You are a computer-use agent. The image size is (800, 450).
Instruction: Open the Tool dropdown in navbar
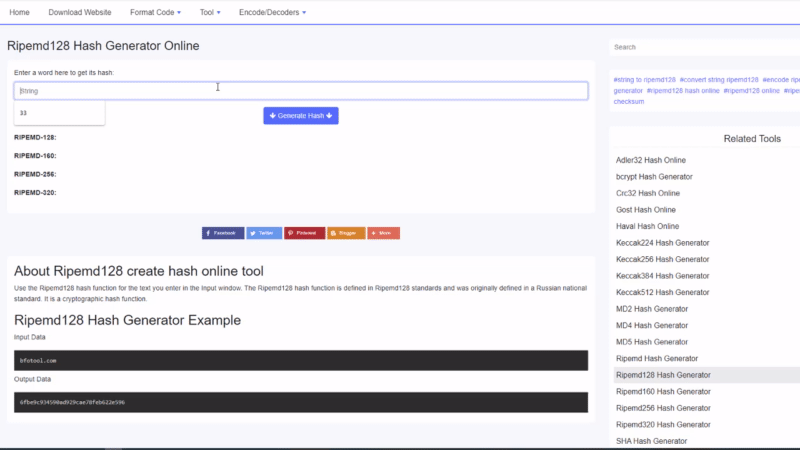point(210,12)
